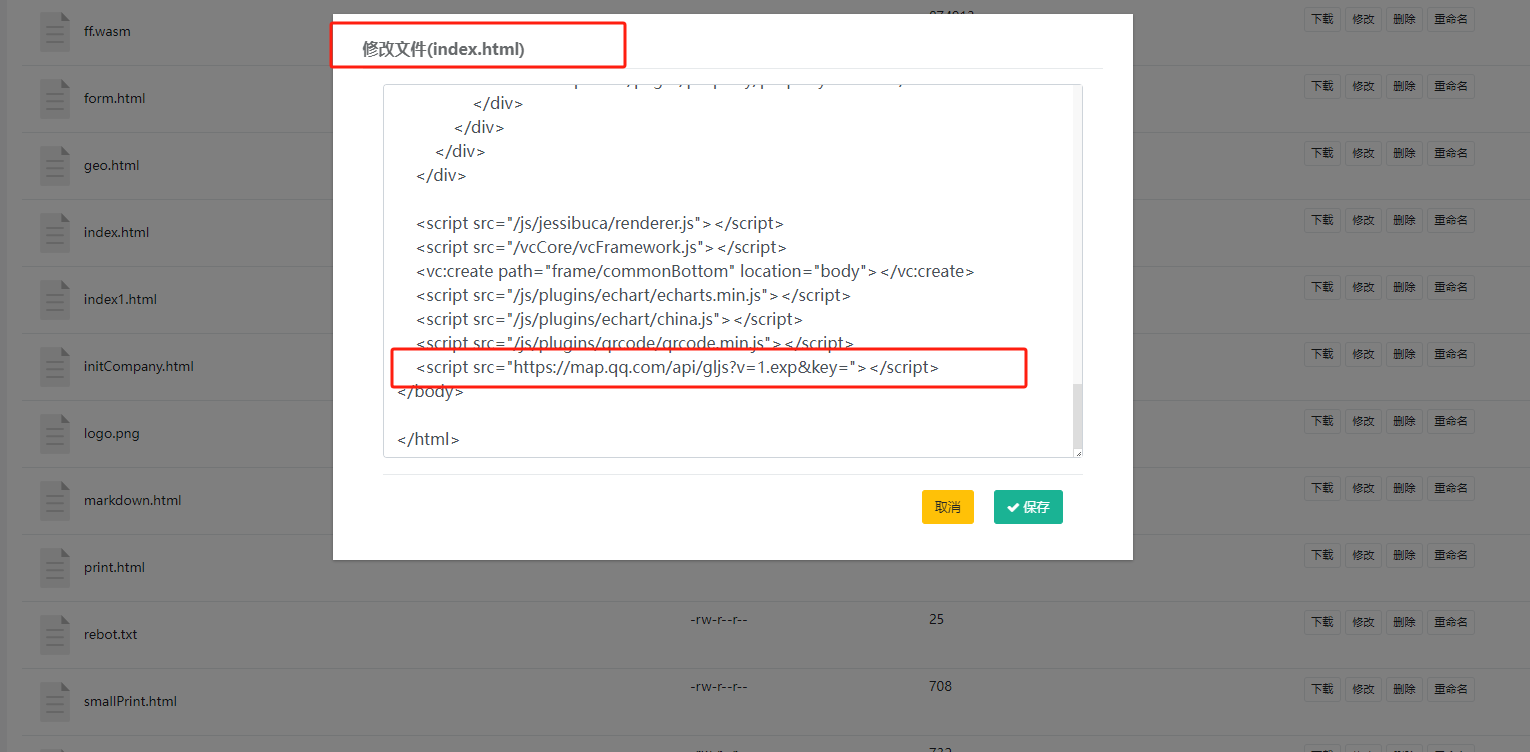Download form.html with 下载

1322,86
